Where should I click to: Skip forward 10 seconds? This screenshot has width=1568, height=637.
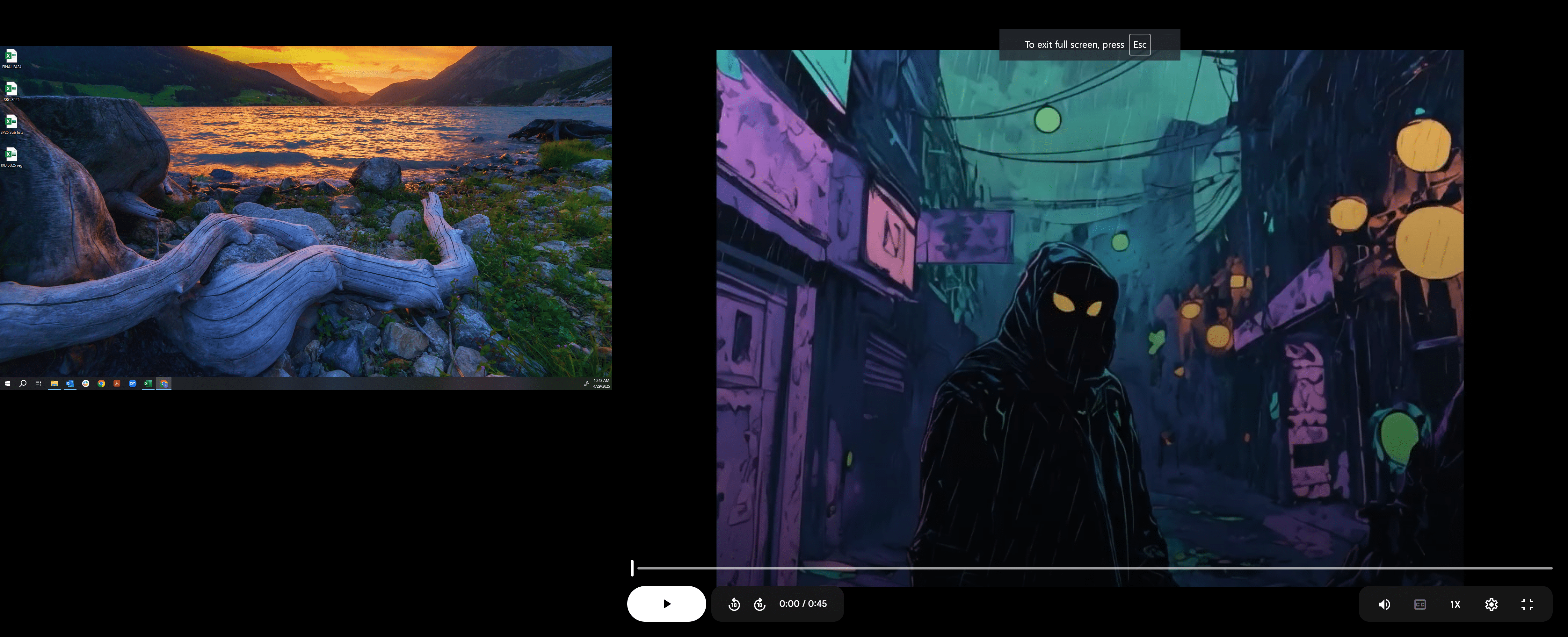click(x=760, y=604)
